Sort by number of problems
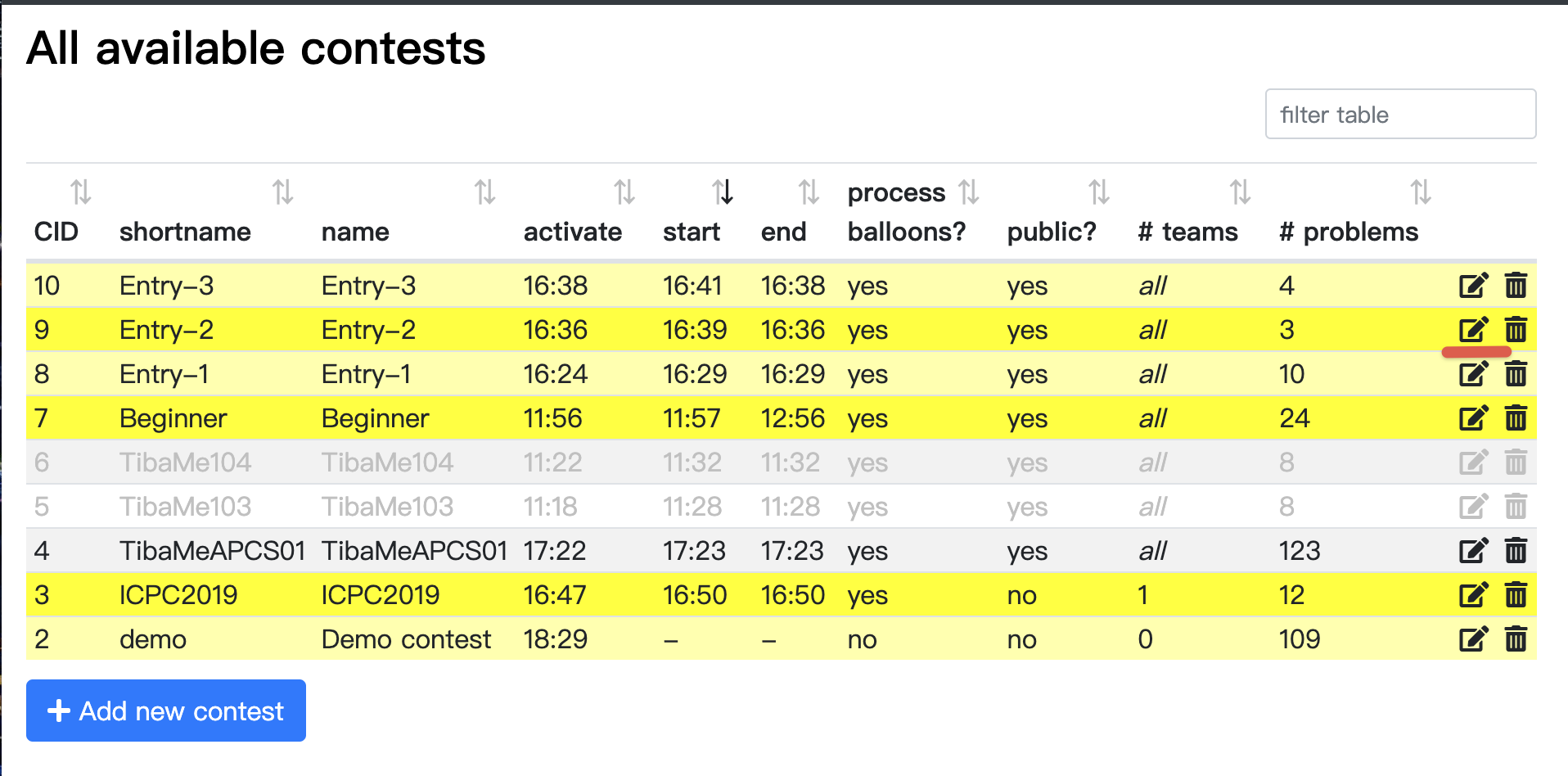 point(1421,192)
